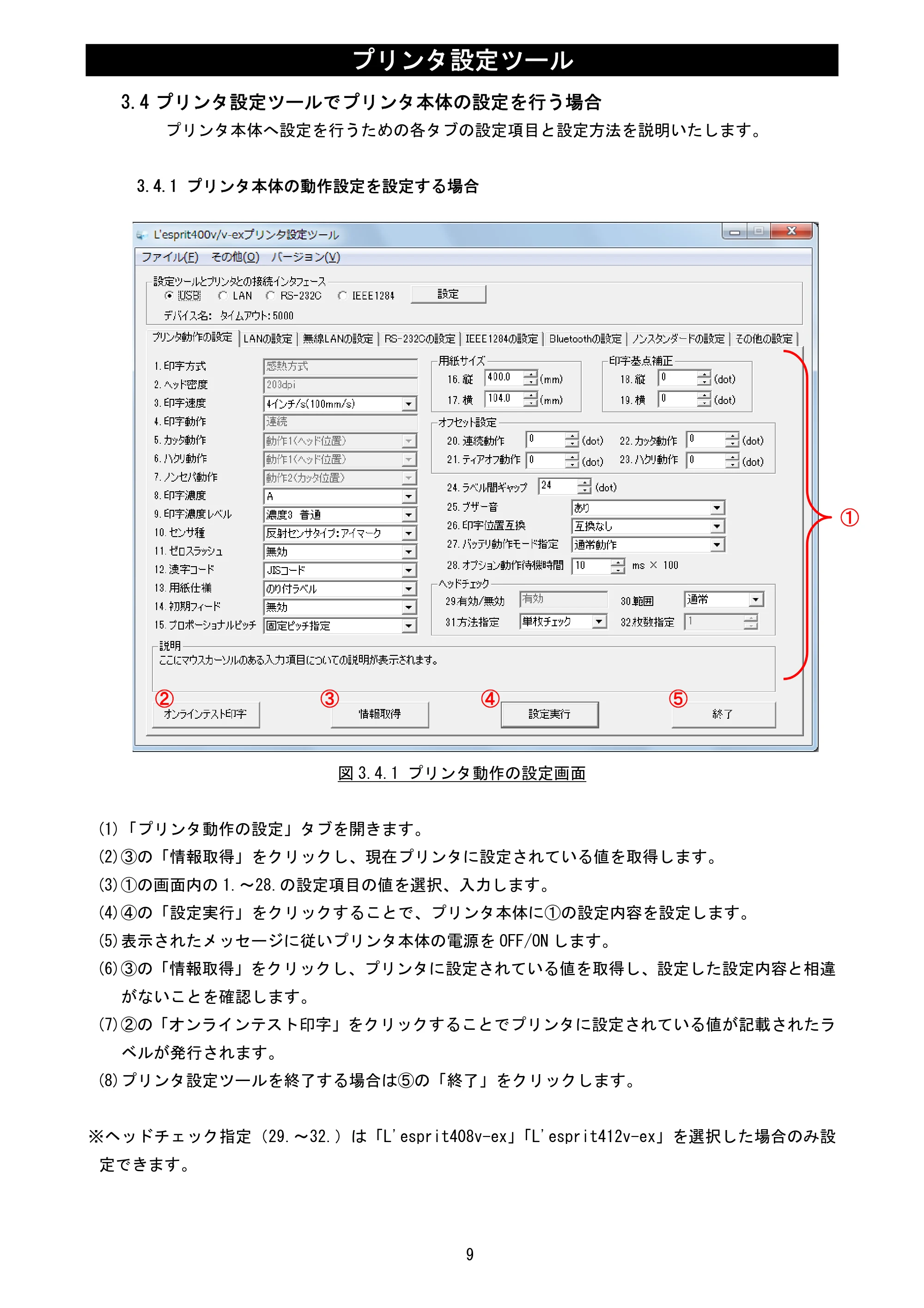This screenshot has width=924, height=1308.
Task: Switch to the RS-232Cの設定 tab
Action: point(419,339)
